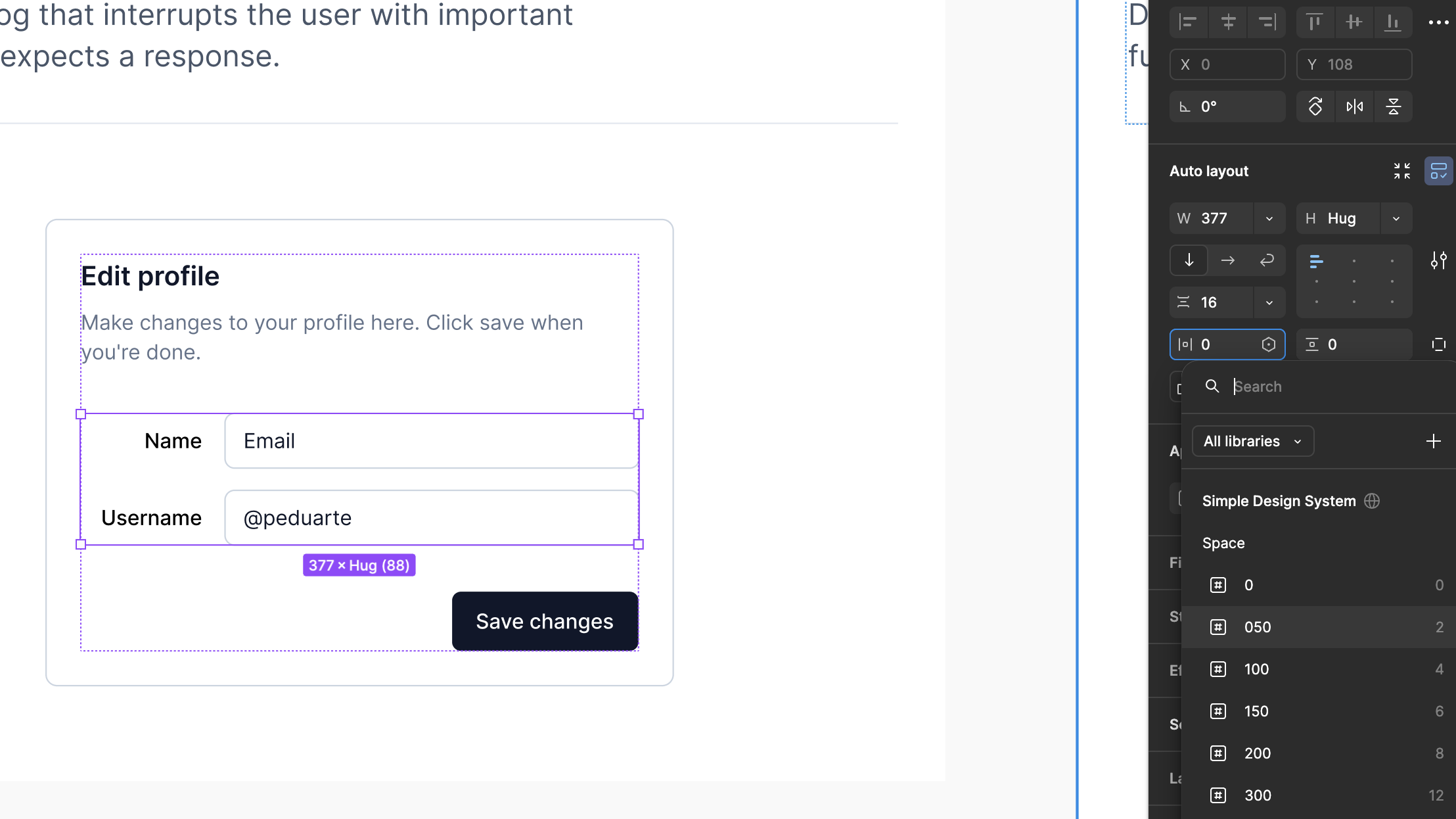The width and height of the screenshot is (1456, 819).
Task: Click the align top icon
Action: point(1315,22)
